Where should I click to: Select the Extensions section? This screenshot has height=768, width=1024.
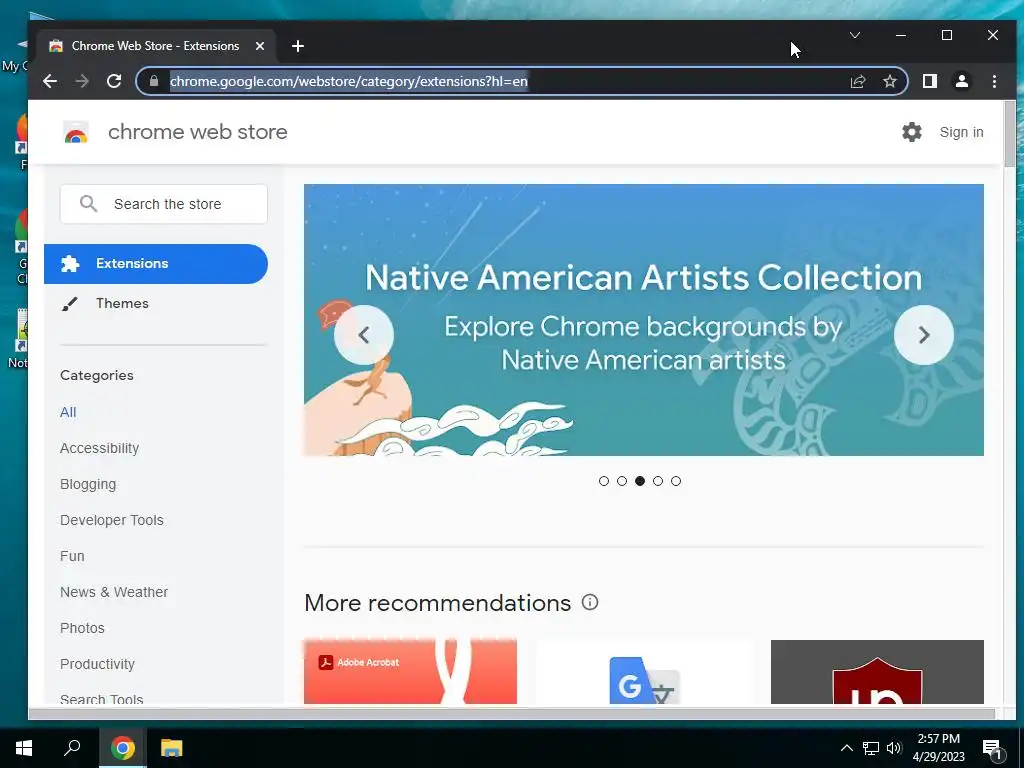pyautogui.click(x=155, y=264)
